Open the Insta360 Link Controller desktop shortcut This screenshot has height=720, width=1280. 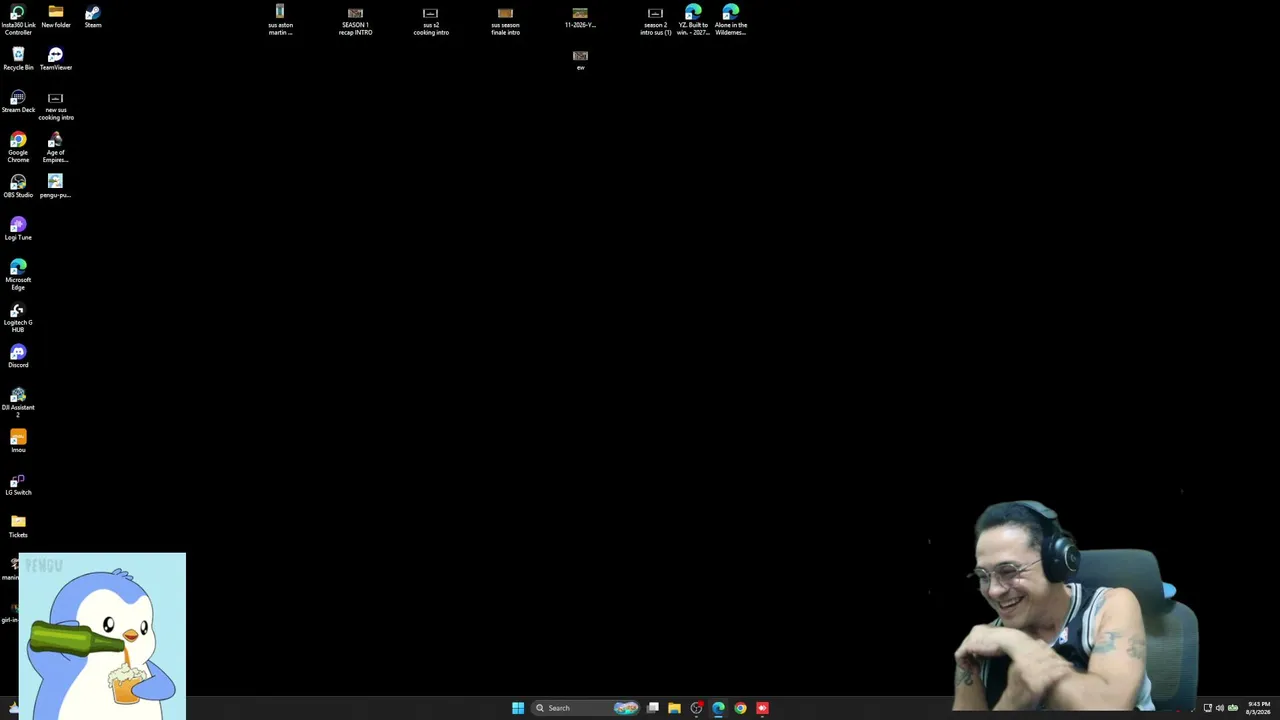point(18,20)
